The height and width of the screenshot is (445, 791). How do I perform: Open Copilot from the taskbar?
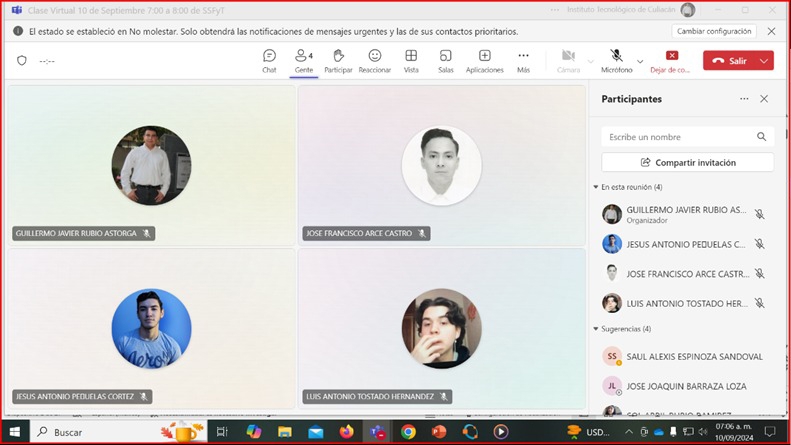pos(254,432)
